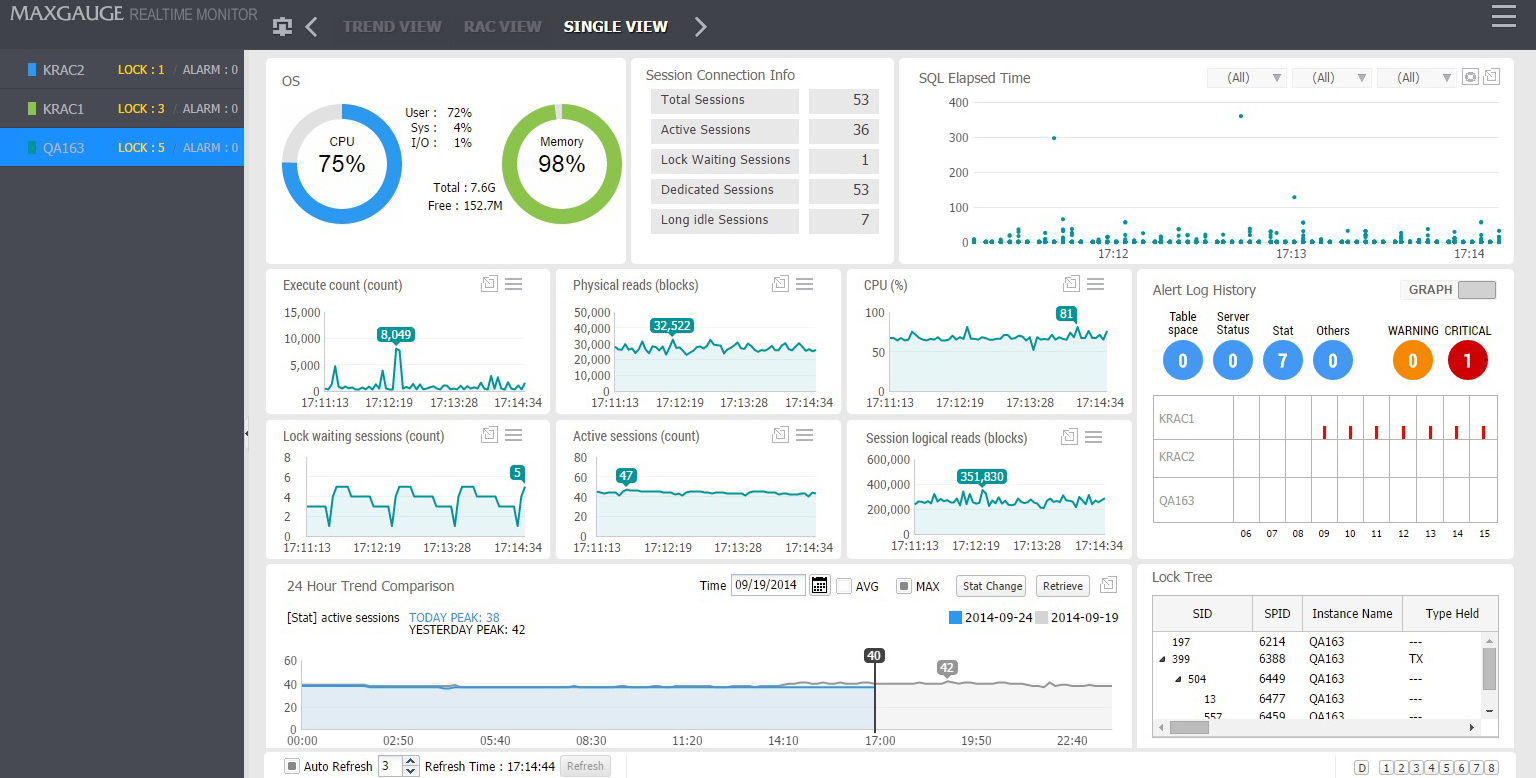Expand the Lock waiting sessions chart

click(489, 435)
